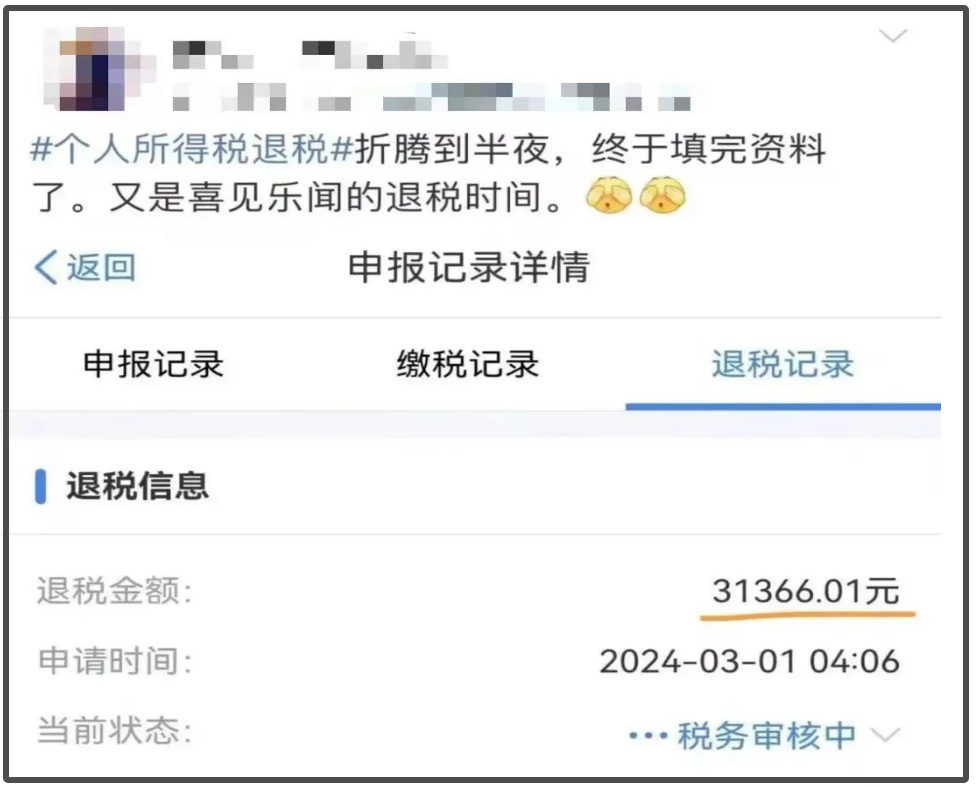
Task: Click the blue bar beside 退税信息
Action: 41,486
